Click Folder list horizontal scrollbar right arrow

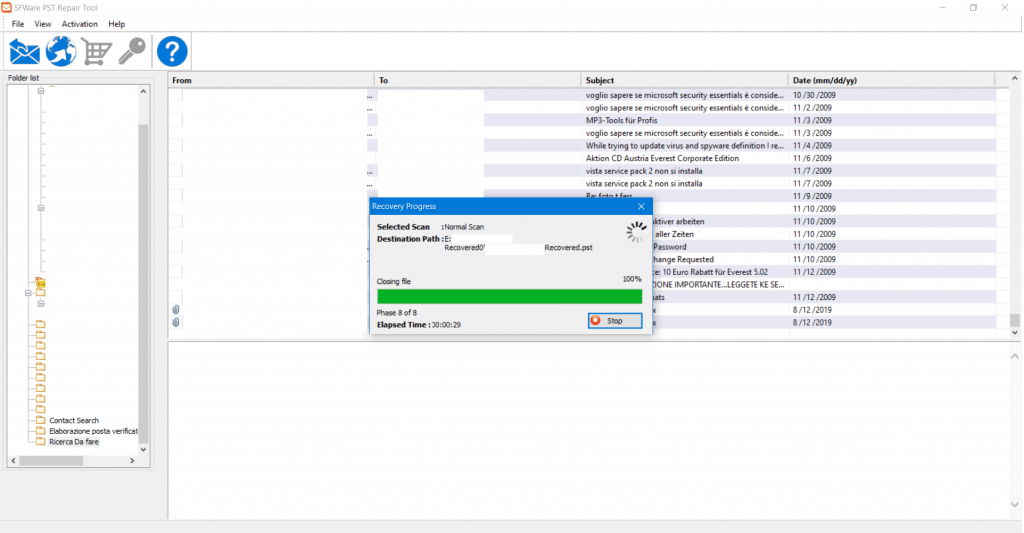click(x=132, y=460)
